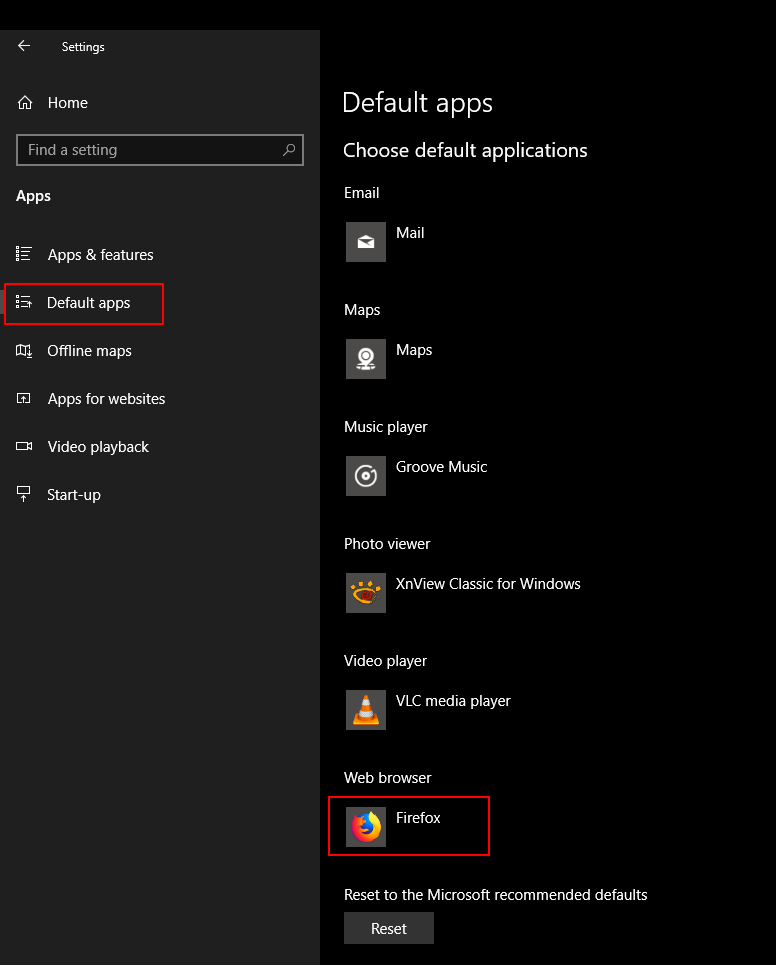776x965 pixels.
Task: Click the Home house icon
Action: click(x=25, y=102)
